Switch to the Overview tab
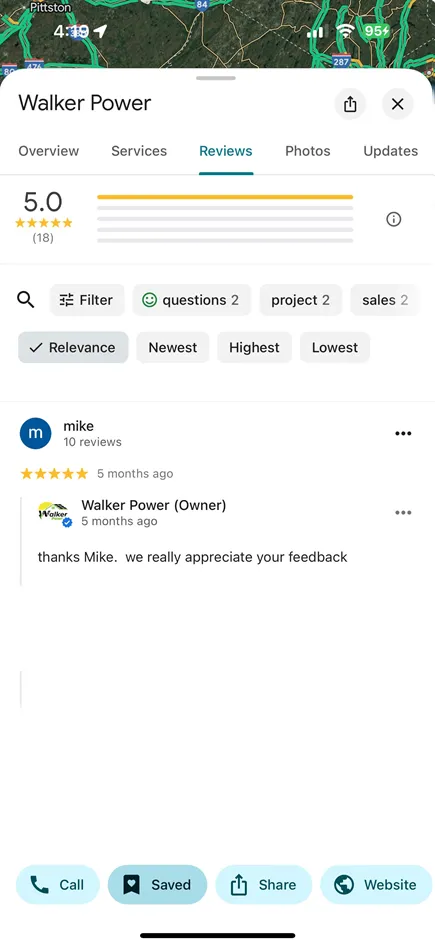Image resolution: width=435 pixels, height=946 pixels. [x=48, y=151]
